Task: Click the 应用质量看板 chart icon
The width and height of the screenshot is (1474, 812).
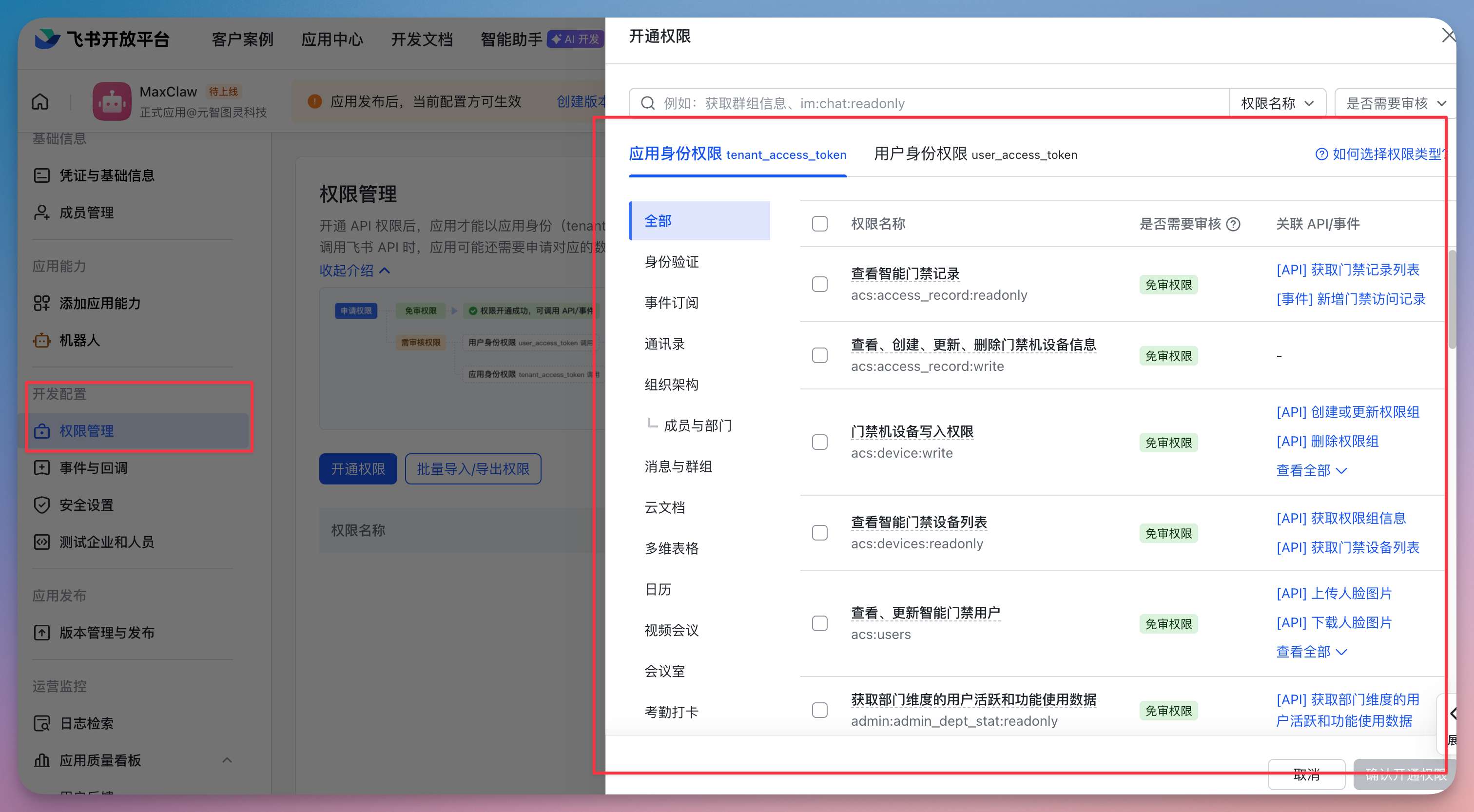Action: click(42, 760)
